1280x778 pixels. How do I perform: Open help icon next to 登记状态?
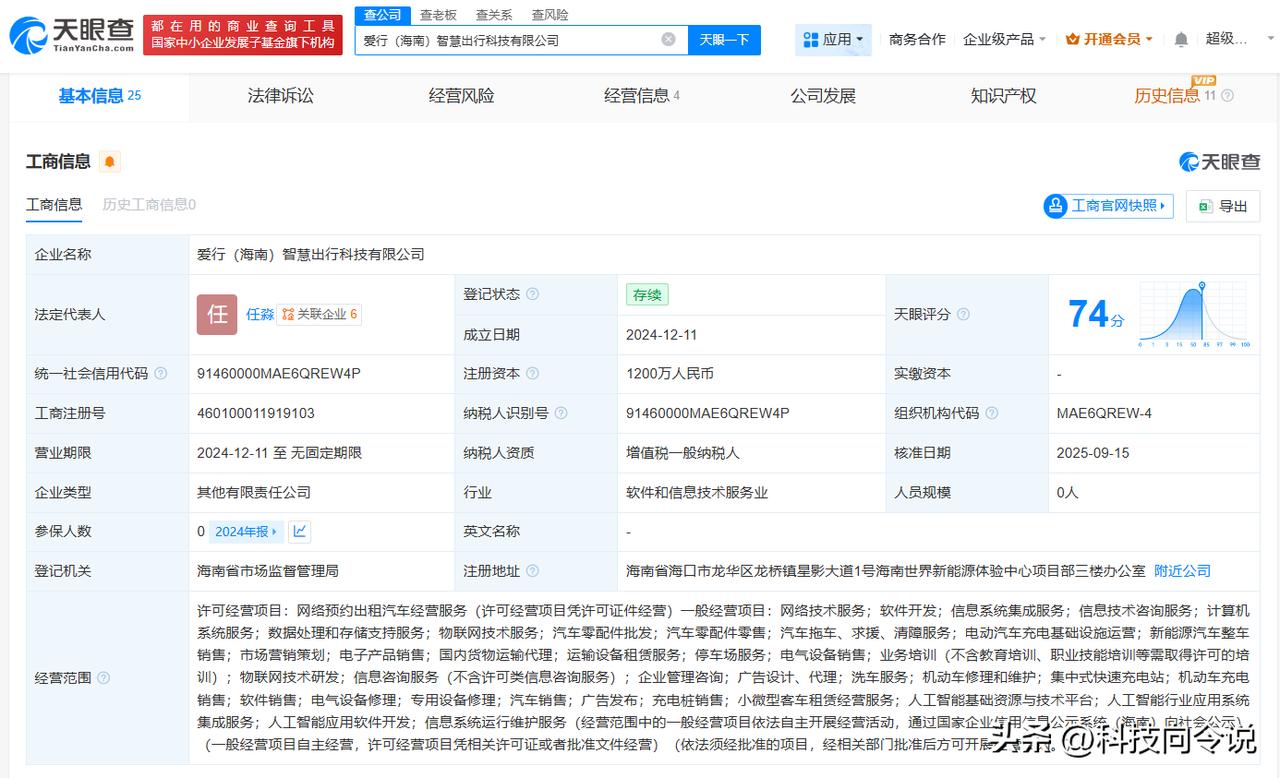532,294
